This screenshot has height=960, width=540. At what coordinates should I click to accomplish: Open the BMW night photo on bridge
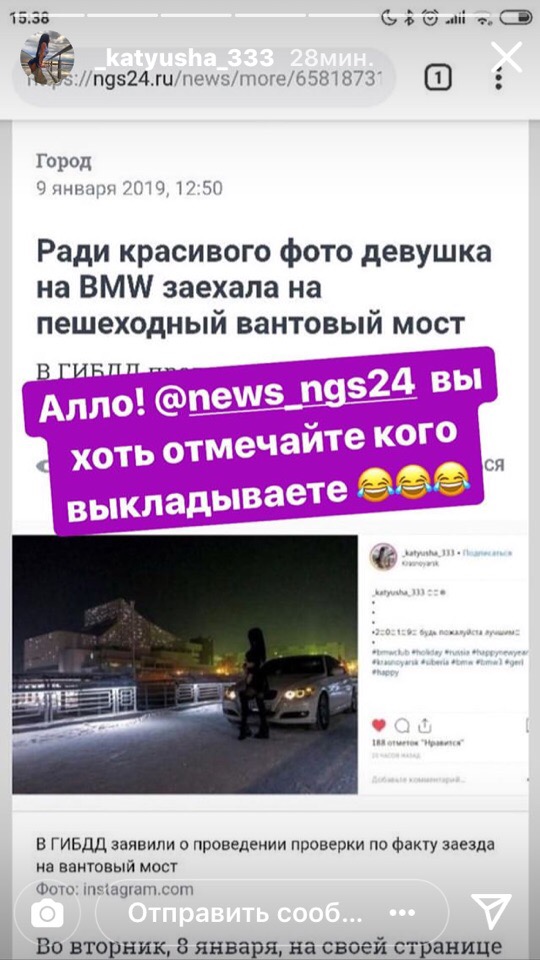[x=185, y=664]
